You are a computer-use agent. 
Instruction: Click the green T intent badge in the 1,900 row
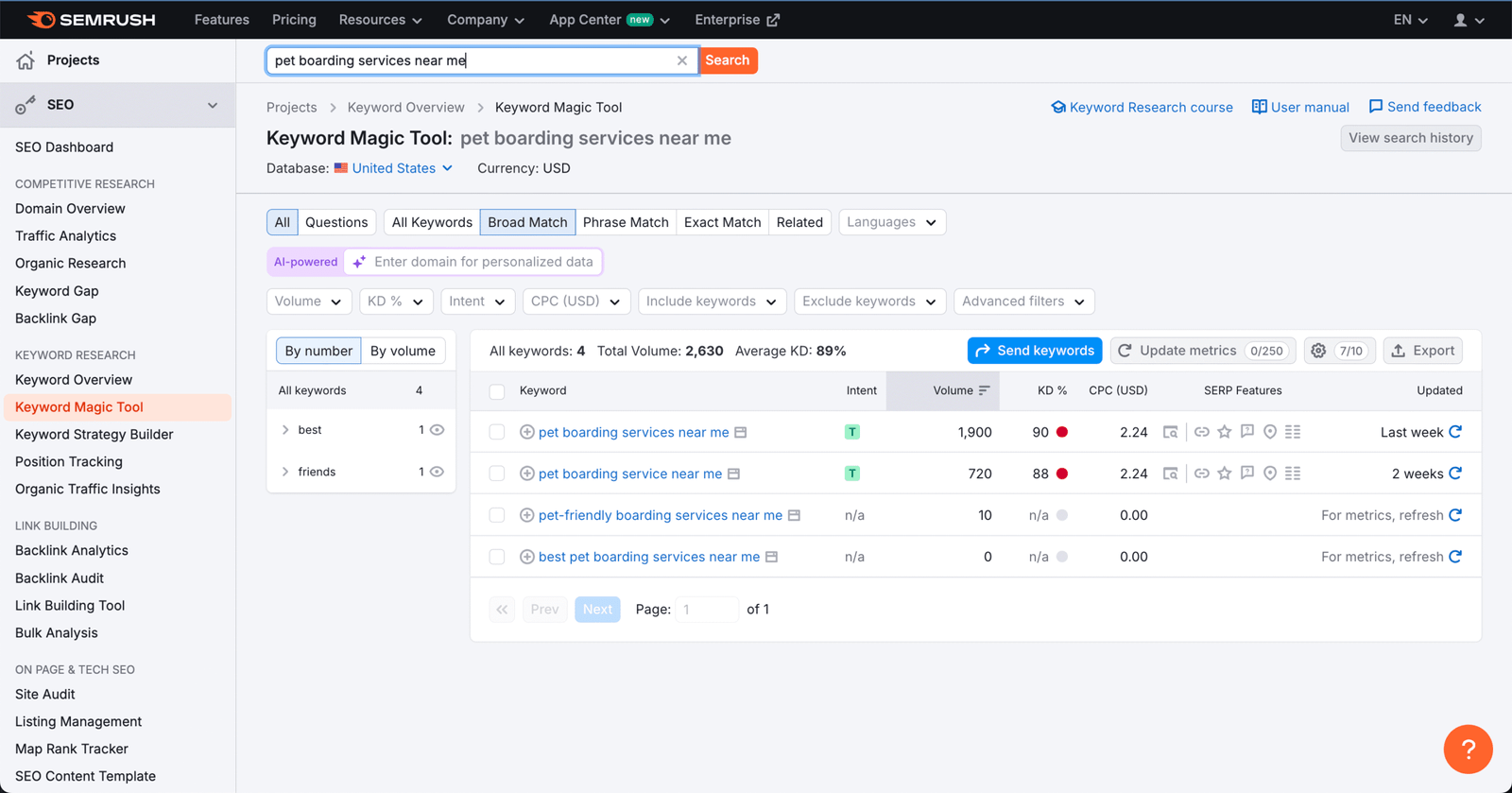pos(852,432)
